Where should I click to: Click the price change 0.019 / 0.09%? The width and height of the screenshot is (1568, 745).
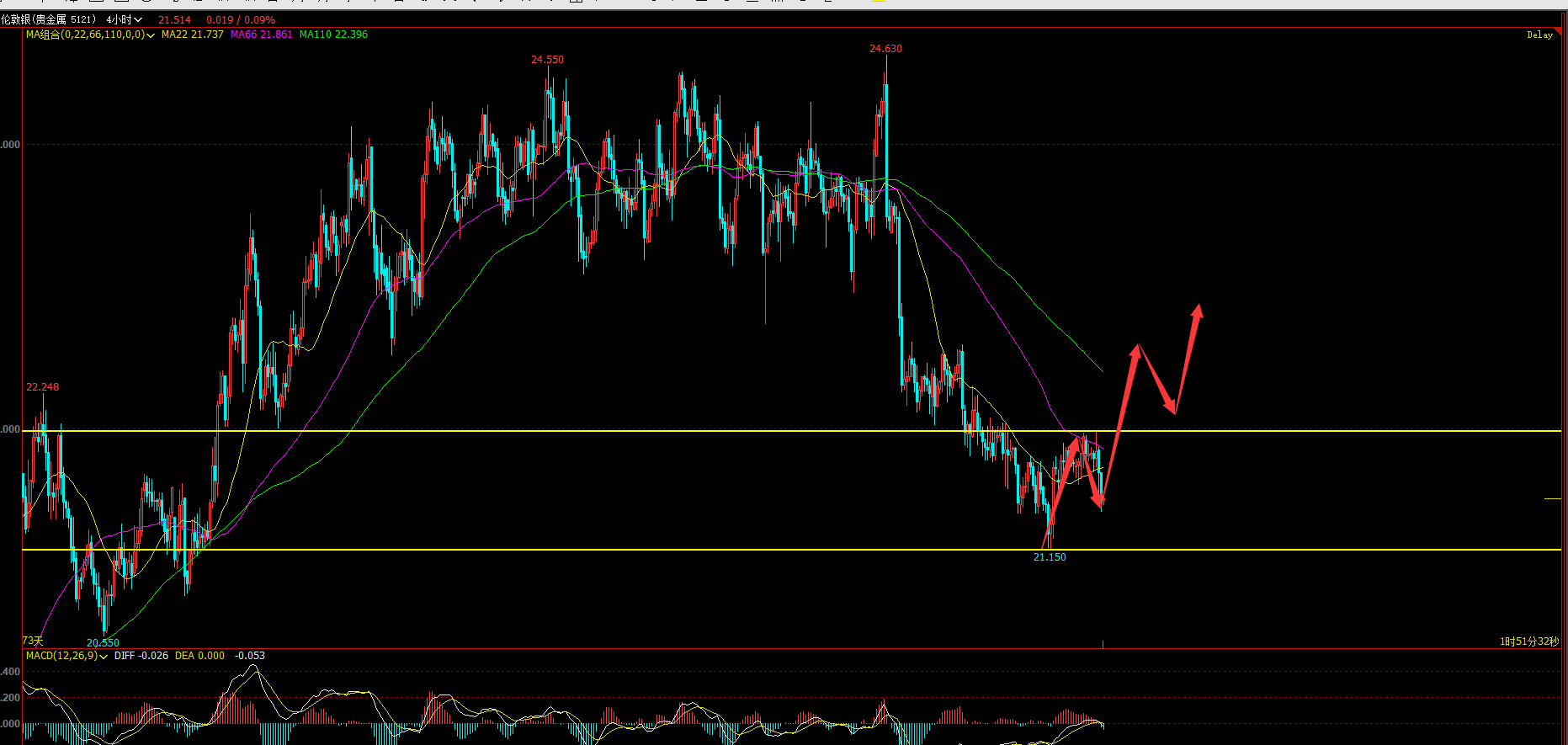pyautogui.click(x=241, y=19)
